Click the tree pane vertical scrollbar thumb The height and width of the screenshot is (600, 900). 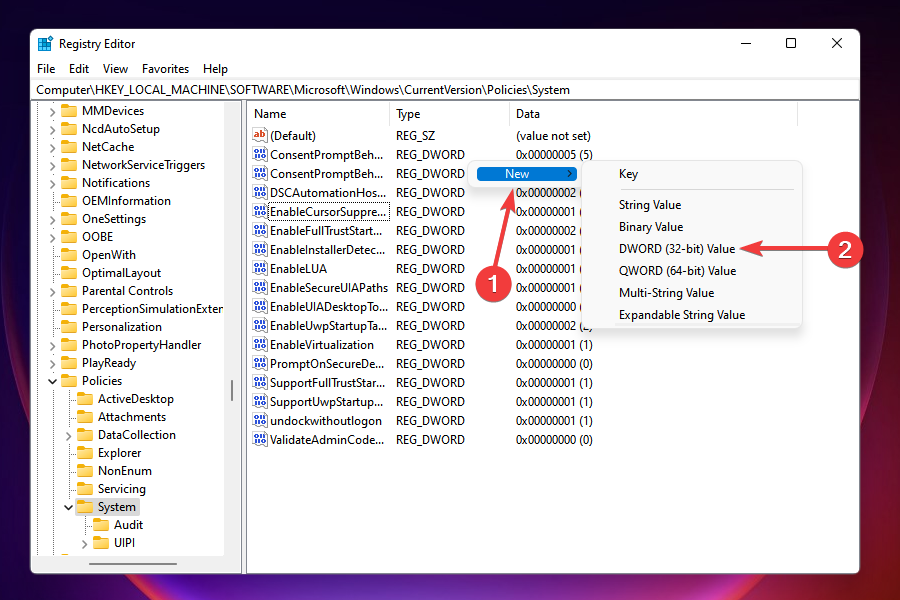click(x=232, y=390)
